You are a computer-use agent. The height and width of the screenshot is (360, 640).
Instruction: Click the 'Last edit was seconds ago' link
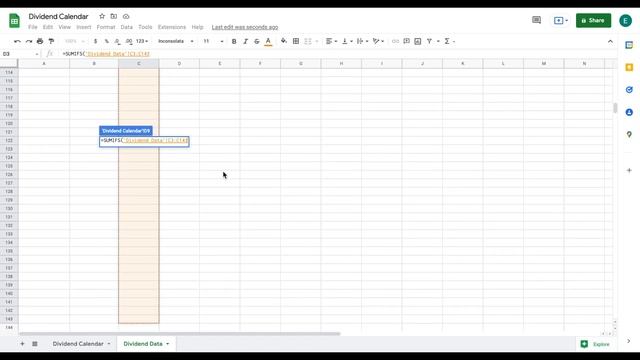tap(245, 27)
